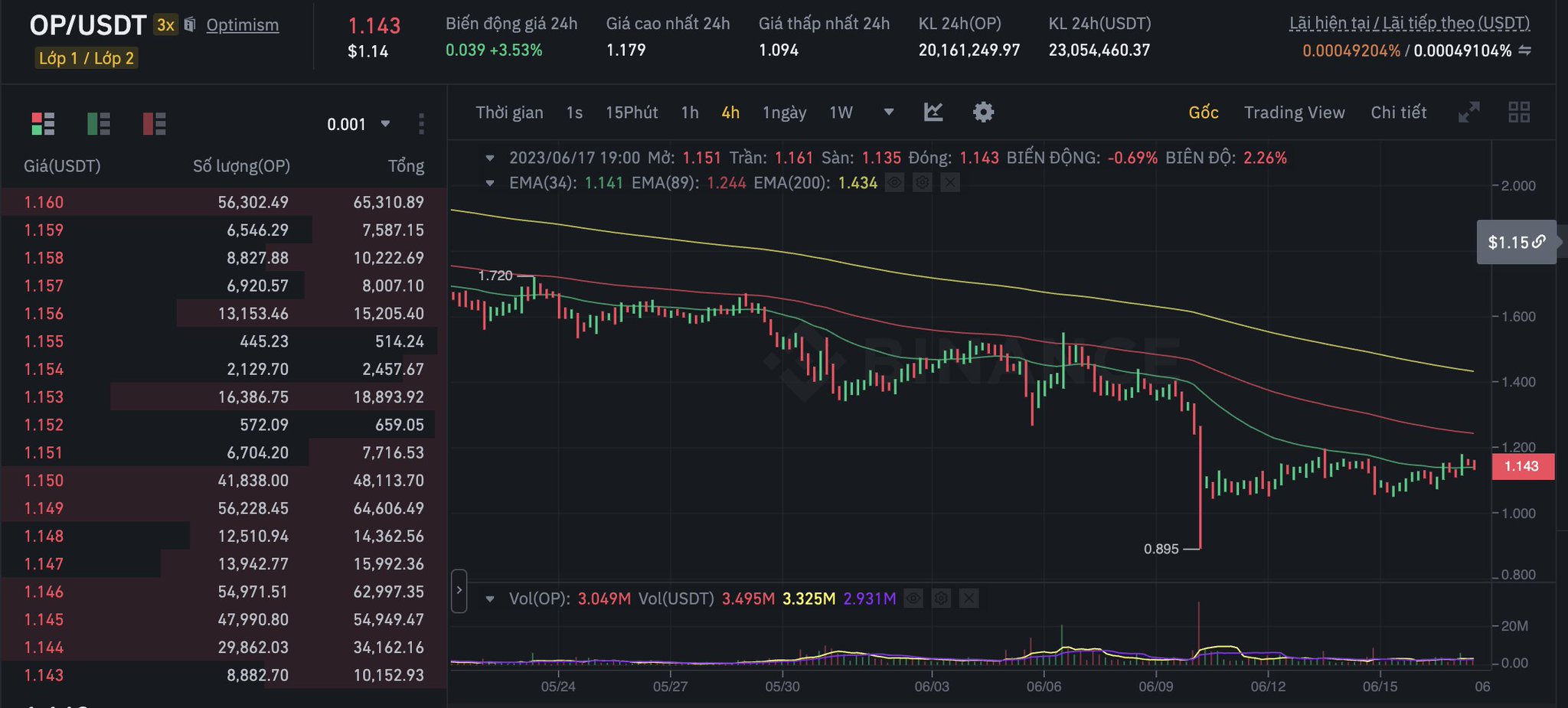Viewport: 1568px width, 708px height.
Task: Select the 15Phút time interval
Action: [x=632, y=113]
